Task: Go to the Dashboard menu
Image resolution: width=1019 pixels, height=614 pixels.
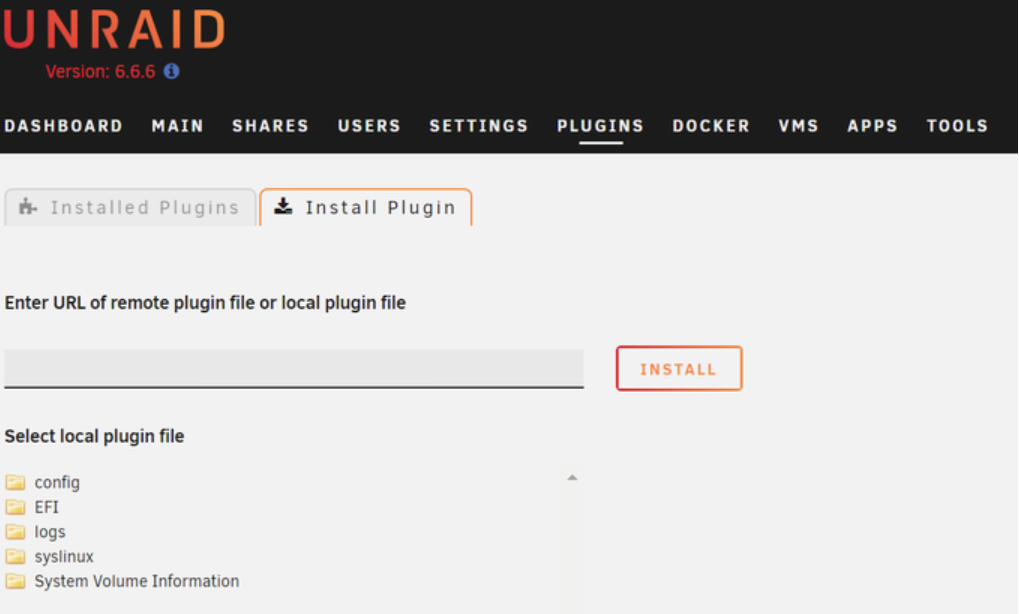Action: pyautogui.click(x=63, y=126)
